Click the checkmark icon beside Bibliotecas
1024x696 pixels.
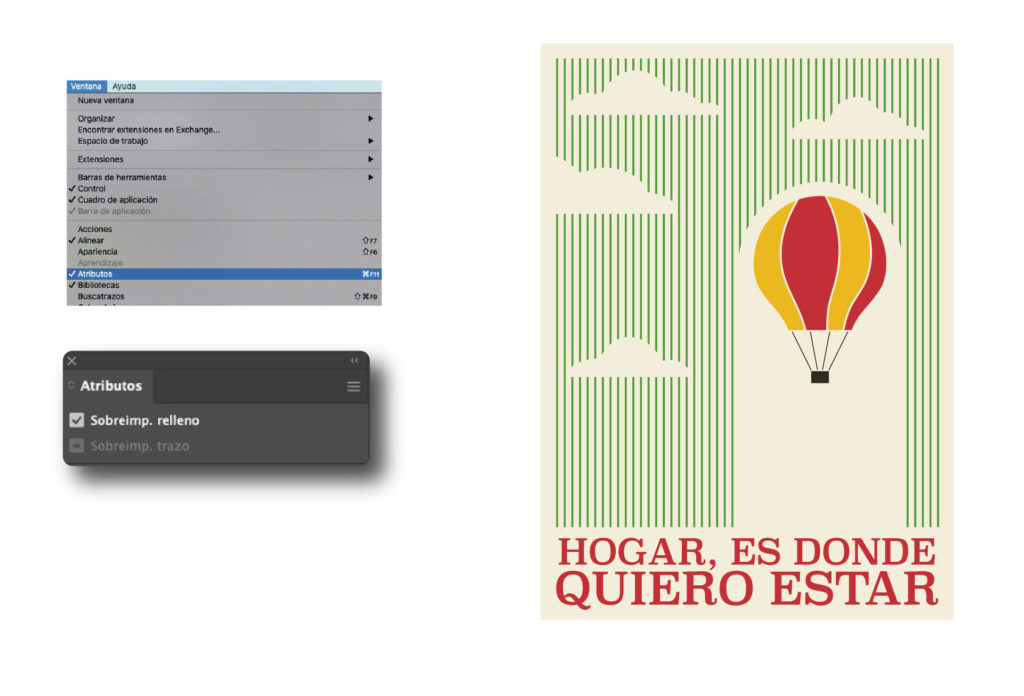(x=71, y=286)
